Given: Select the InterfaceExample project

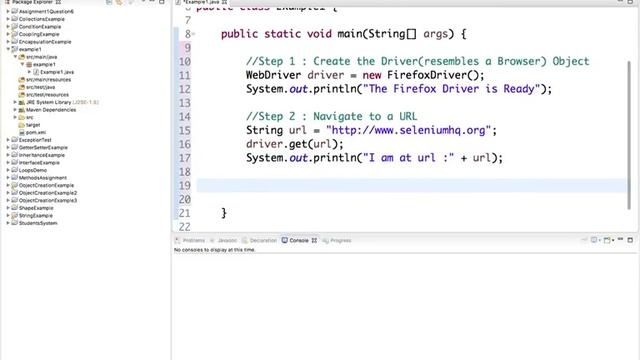Looking at the screenshot, I should pyautogui.click(x=39, y=162).
